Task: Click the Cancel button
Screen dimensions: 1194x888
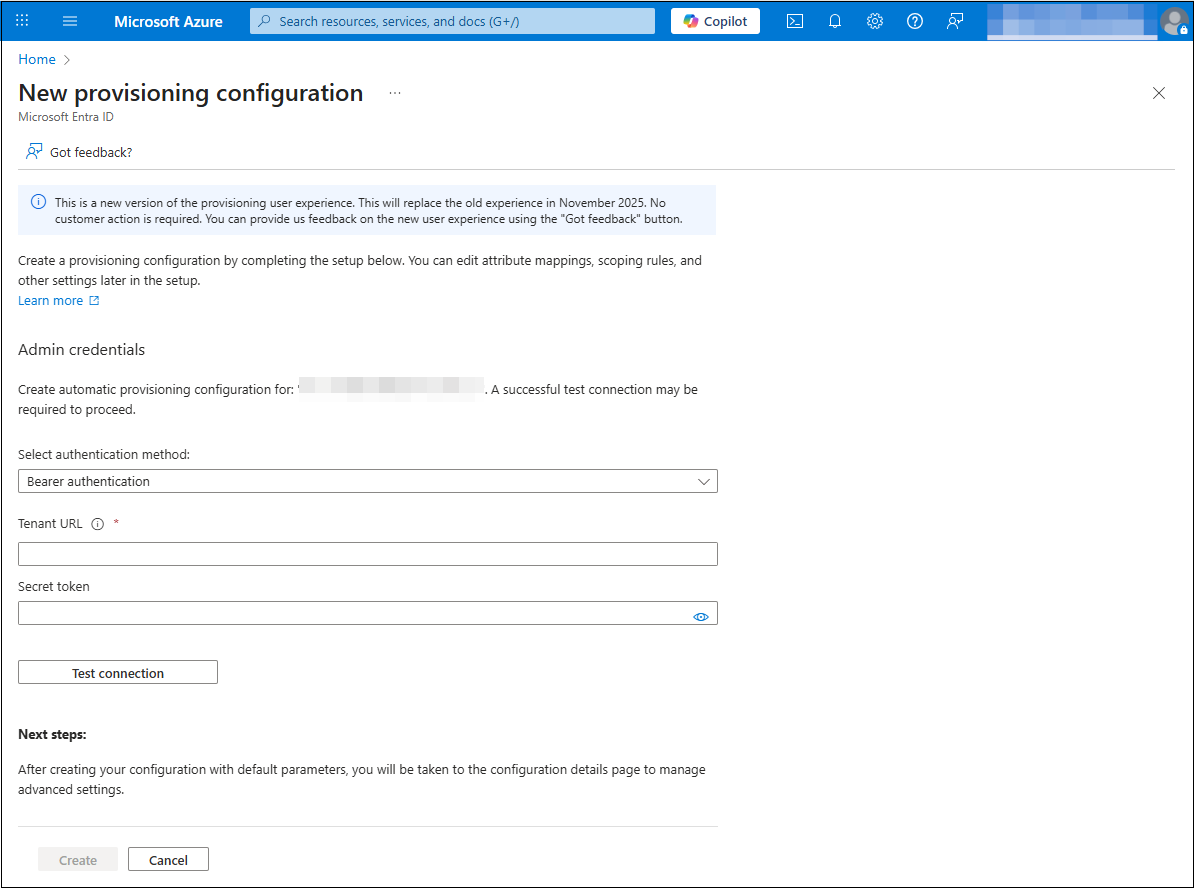Action: (x=168, y=860)
